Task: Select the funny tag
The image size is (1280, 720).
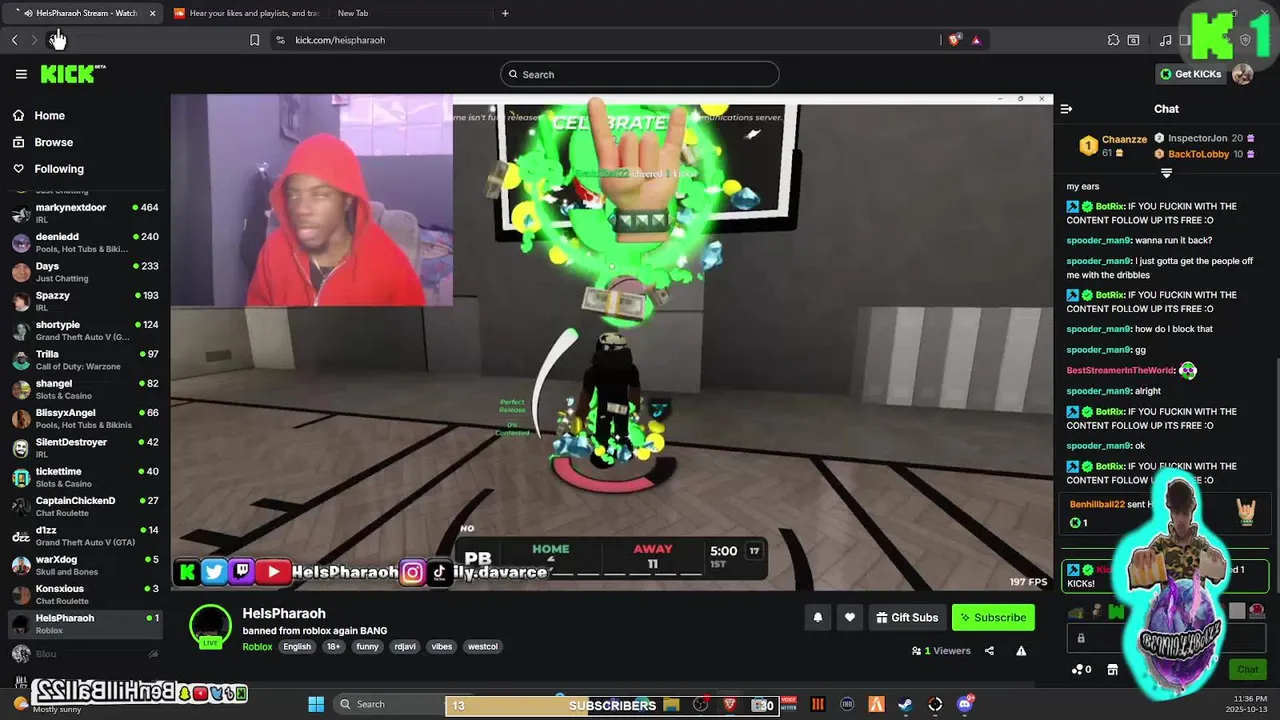Action: [x=367, y=647]
